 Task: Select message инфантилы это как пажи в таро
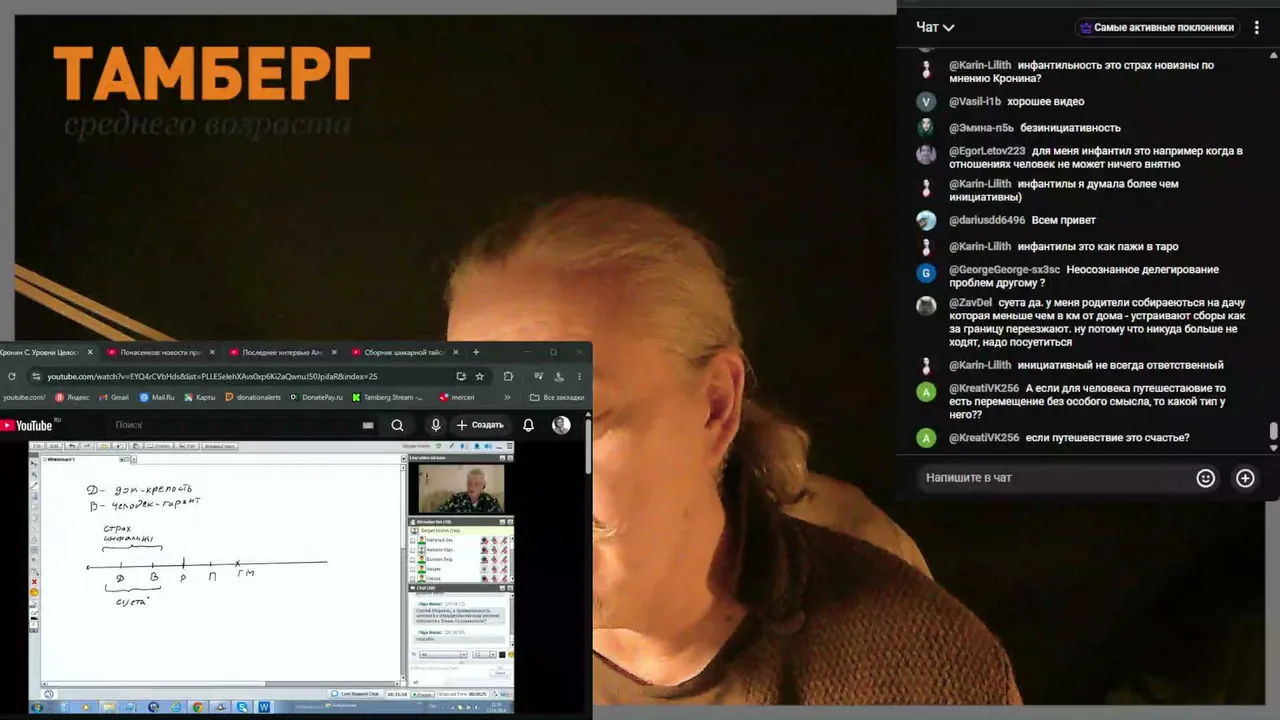tap(1098, 247)
